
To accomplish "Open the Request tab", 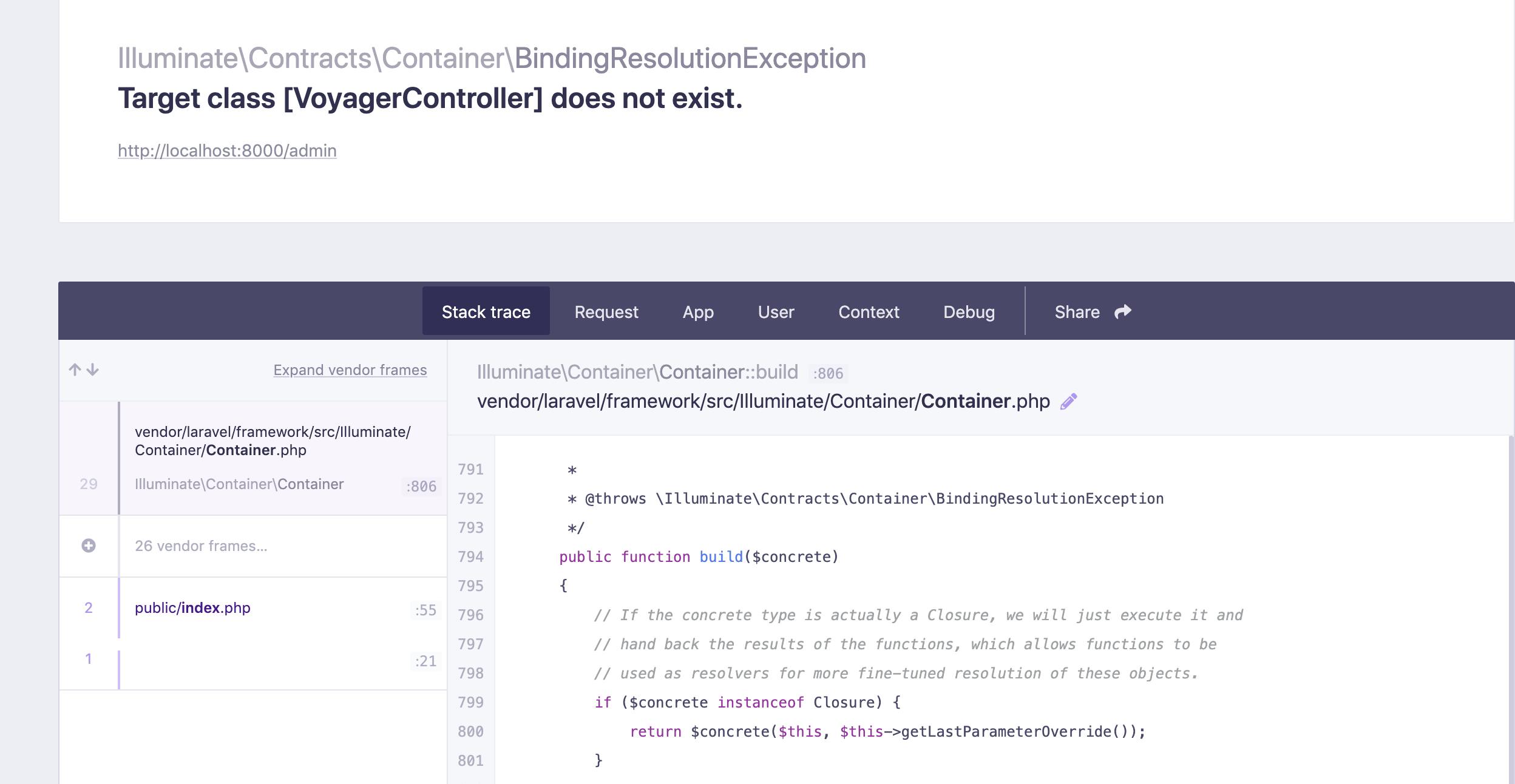I will [x=606, y=312].
